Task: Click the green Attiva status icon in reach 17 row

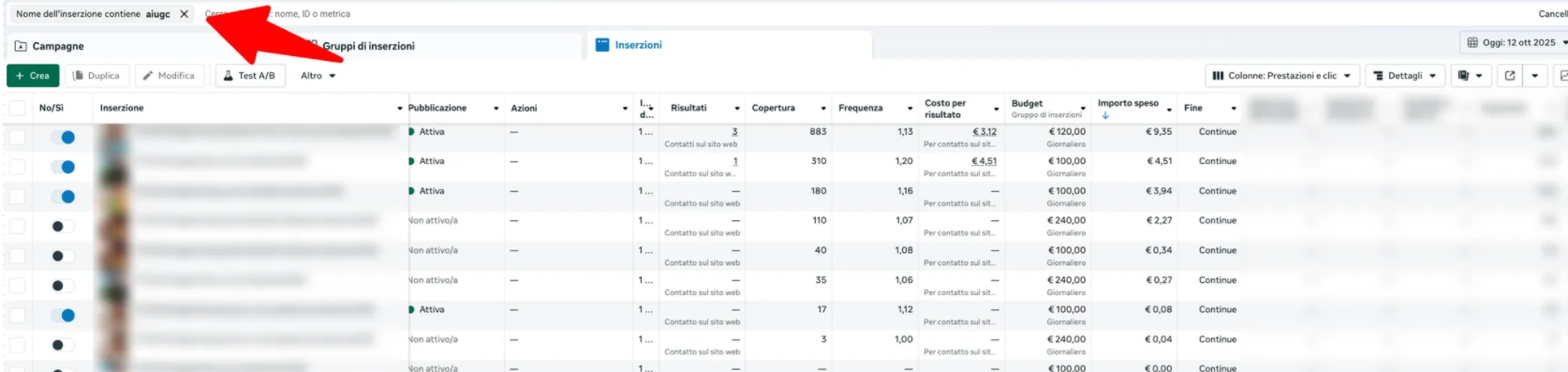Action: click(x=411, y=309)
